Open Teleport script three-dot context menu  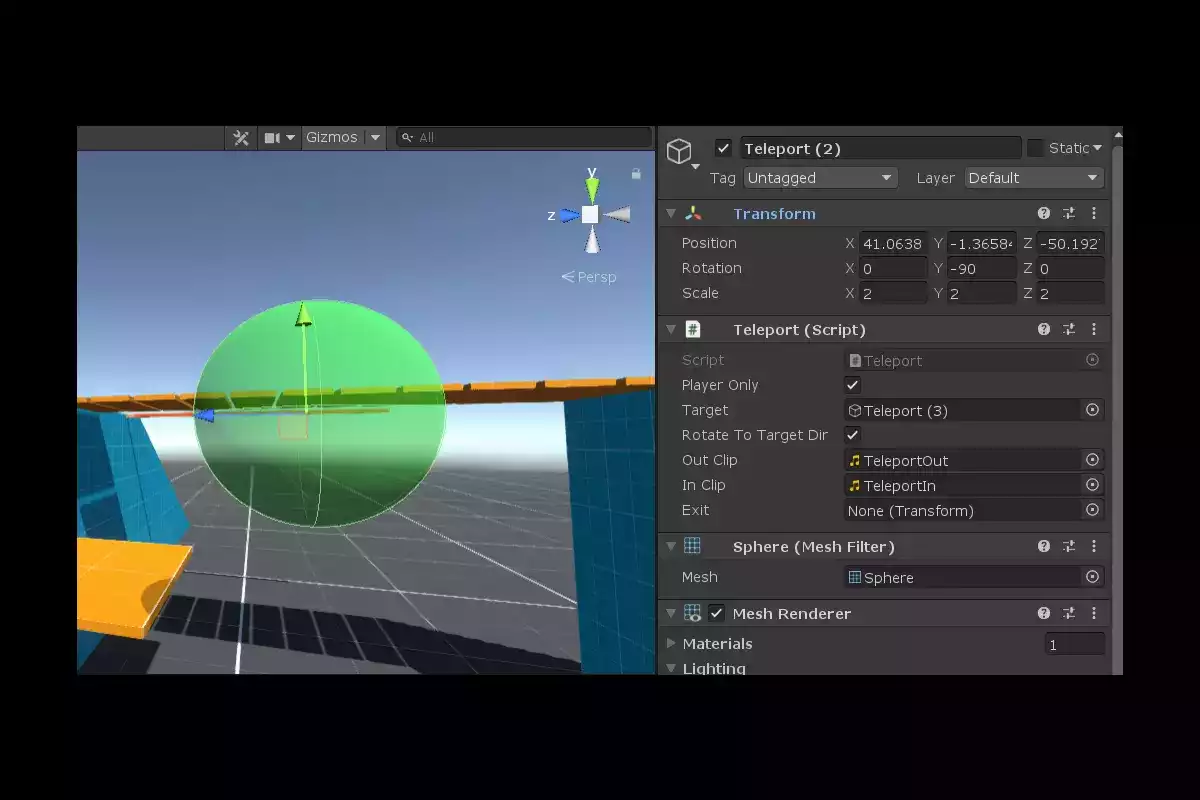1094,329
